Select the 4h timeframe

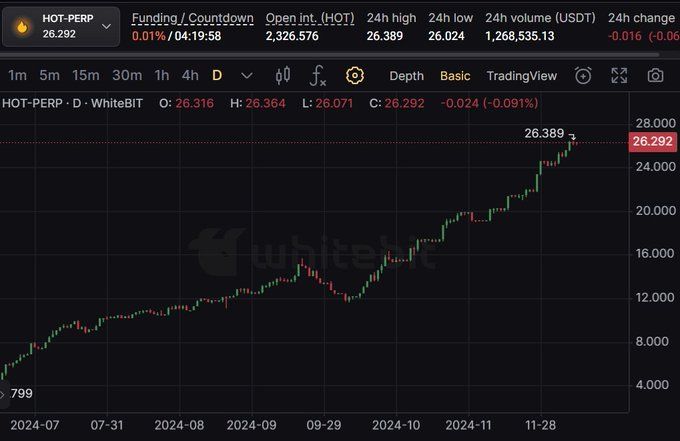[190, 75]
